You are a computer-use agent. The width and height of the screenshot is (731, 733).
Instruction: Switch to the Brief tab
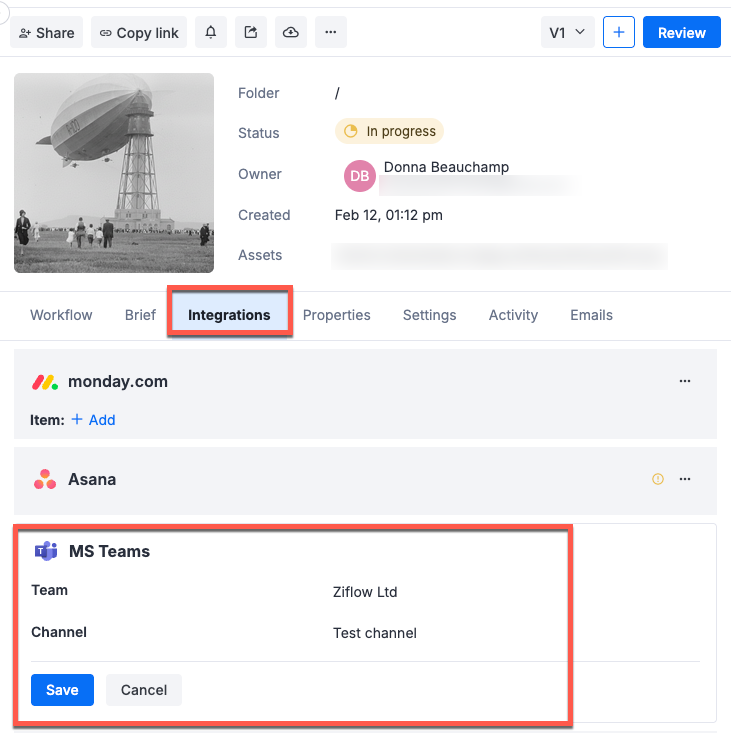[x=140, y=315]
